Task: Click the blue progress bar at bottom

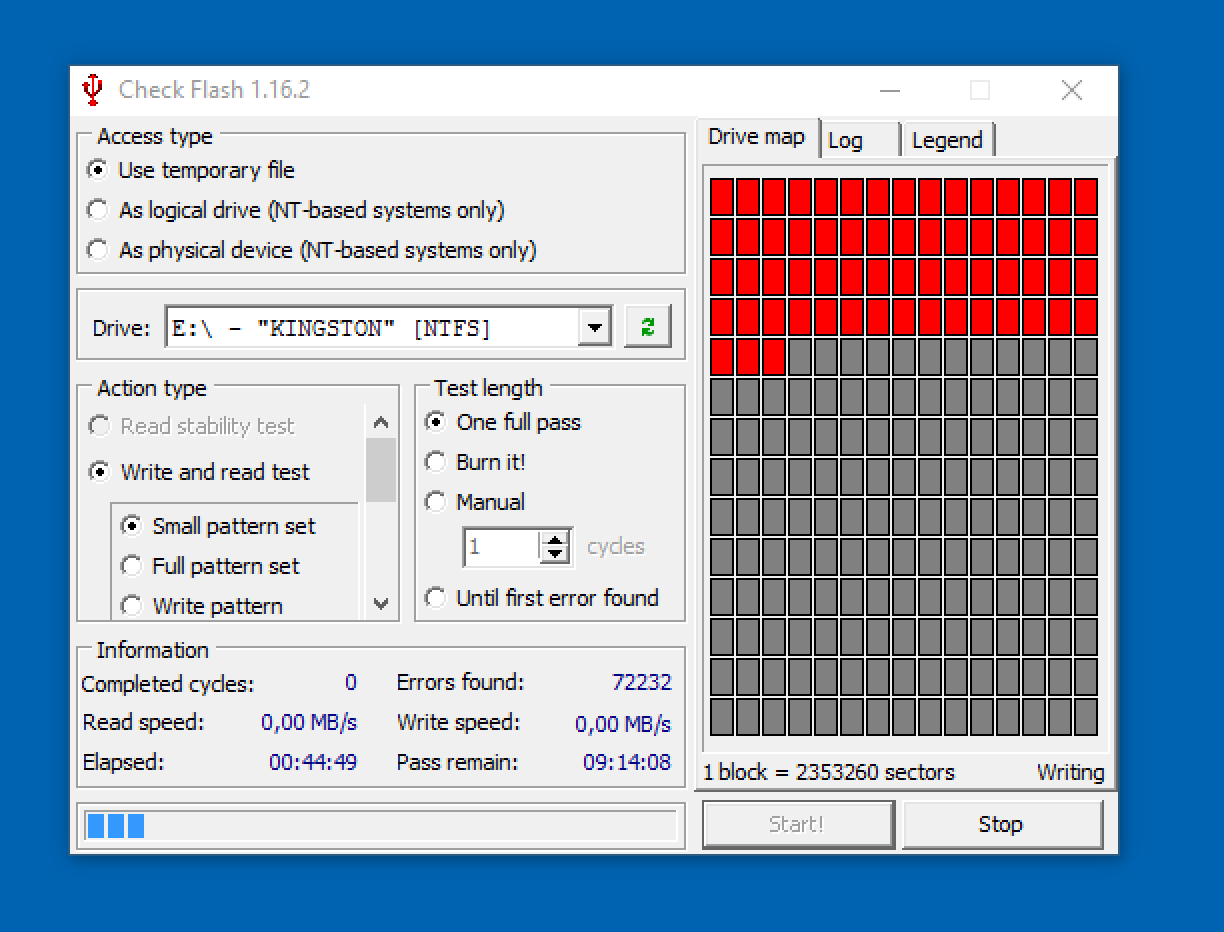Action: coord(381,825)
